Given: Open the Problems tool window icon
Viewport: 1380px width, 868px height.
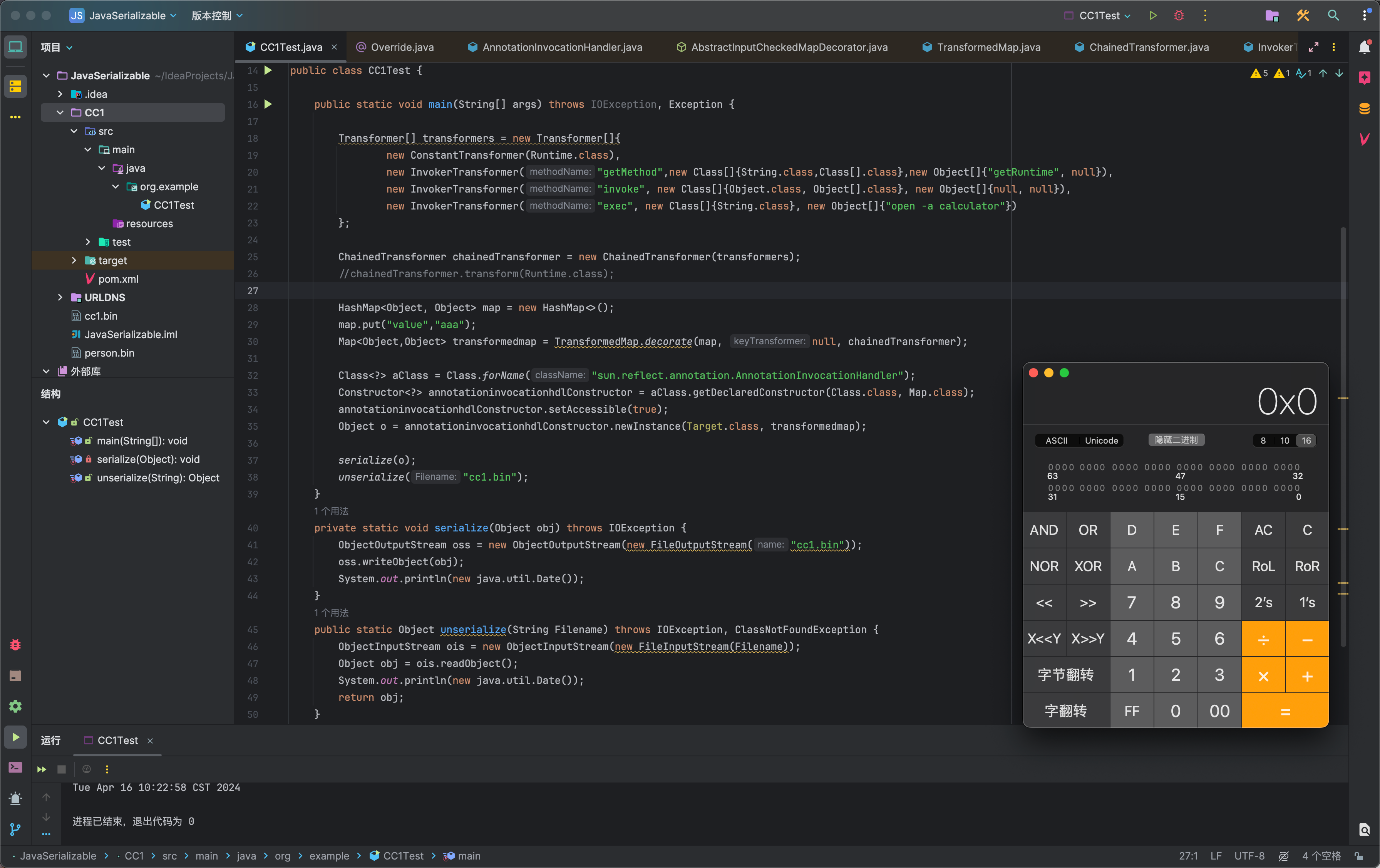Looking at the screenshot, I should [x=15, y=798].
